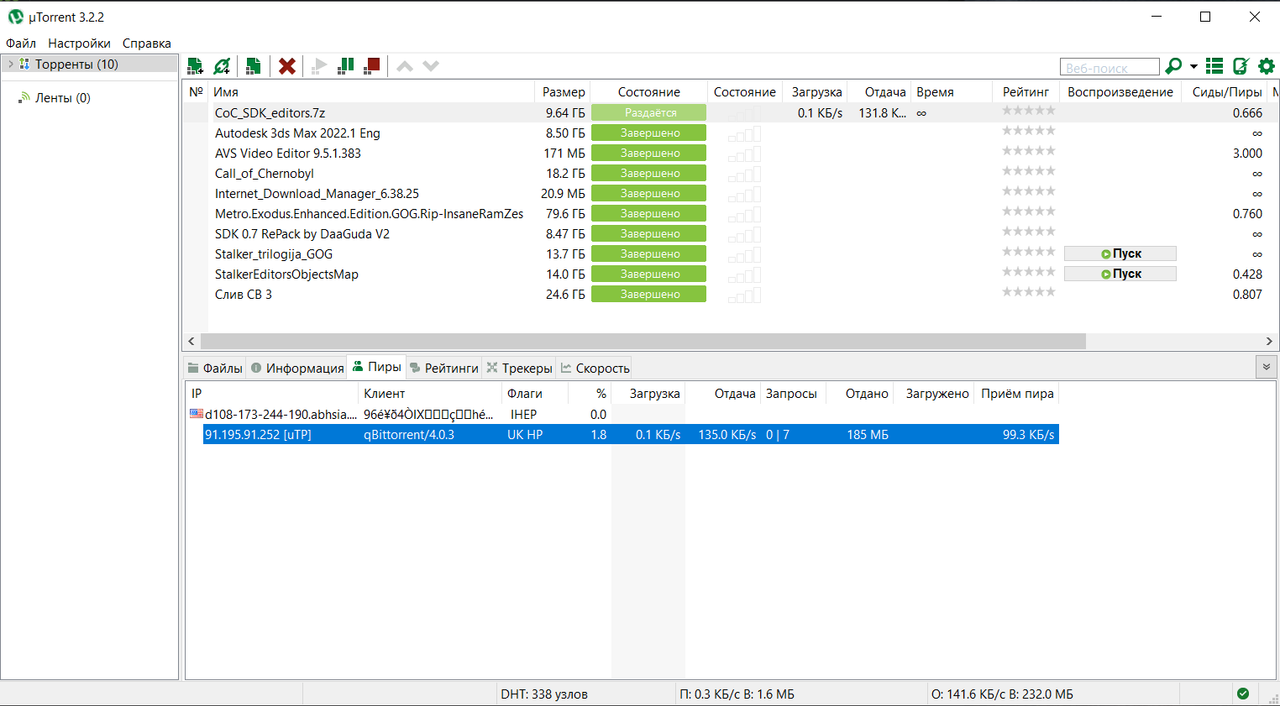
Task: Select SDK 0.7 RePack by DaaGuda V2
Action: point(302,234)
